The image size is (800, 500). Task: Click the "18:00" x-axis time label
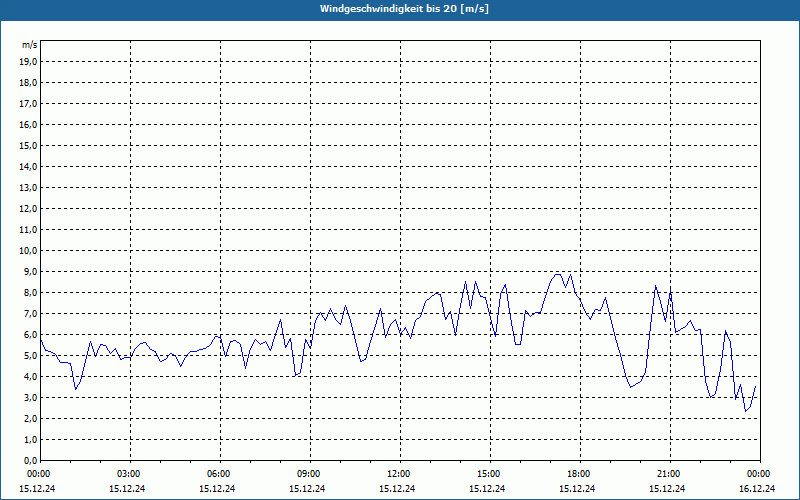(x=579, y=474)
